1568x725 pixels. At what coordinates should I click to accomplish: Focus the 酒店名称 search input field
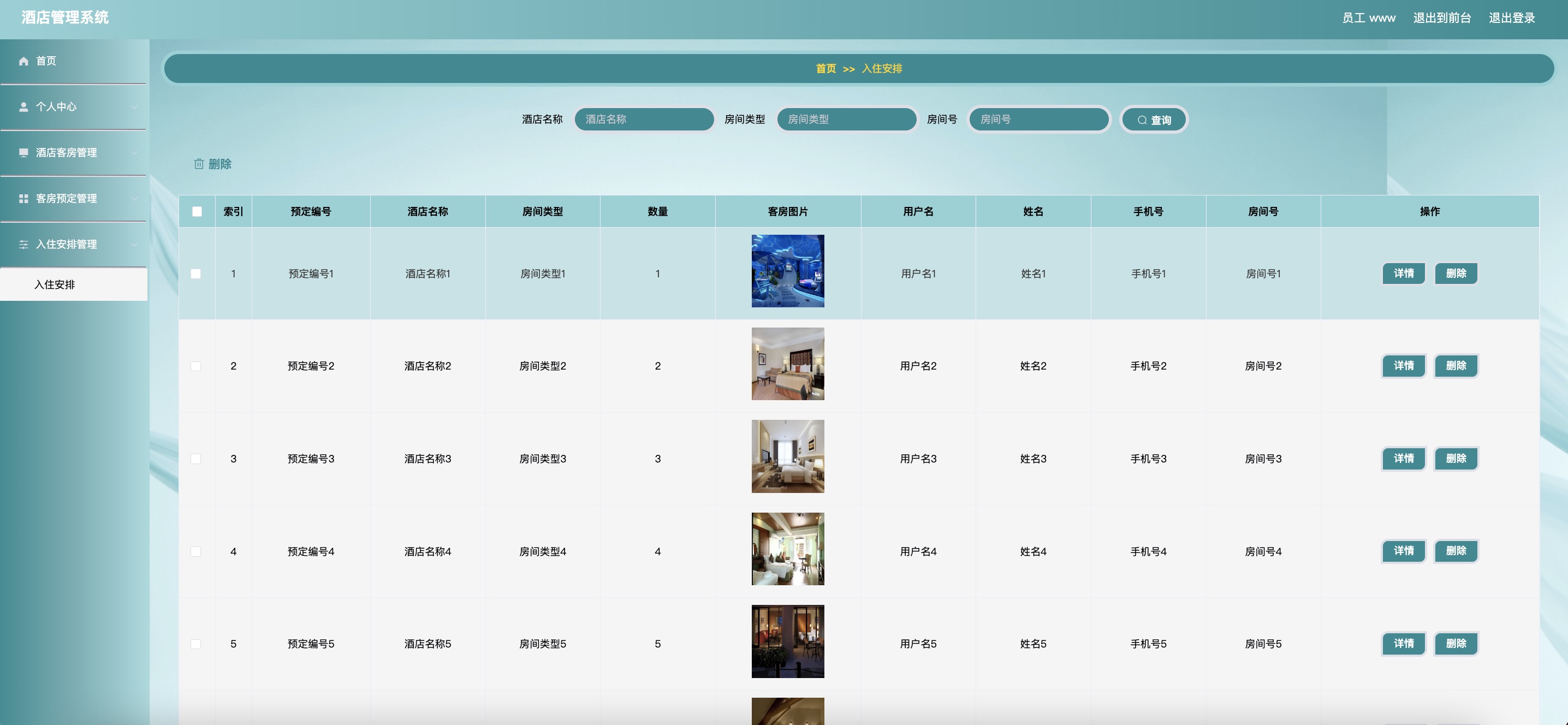[x=644, y=120]
